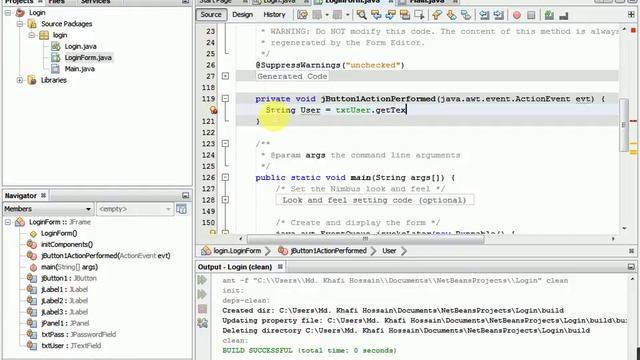Image resolution: width=640 pixels, height=360 pixels.
Task: Select the Libraries folder
Action: [53, 80]
